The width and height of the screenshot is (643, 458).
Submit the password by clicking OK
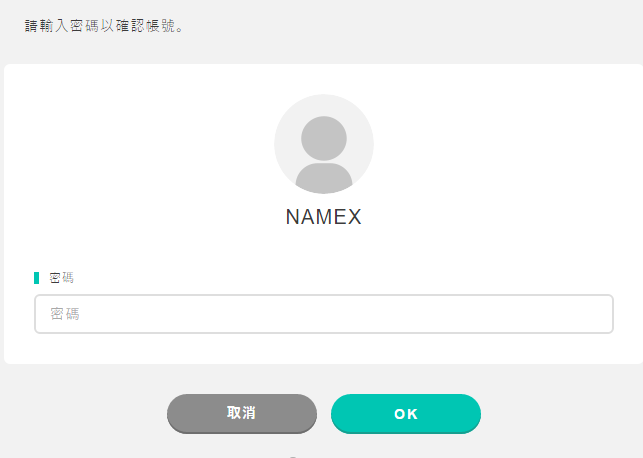pyautogui.click(x=406, y=414)
